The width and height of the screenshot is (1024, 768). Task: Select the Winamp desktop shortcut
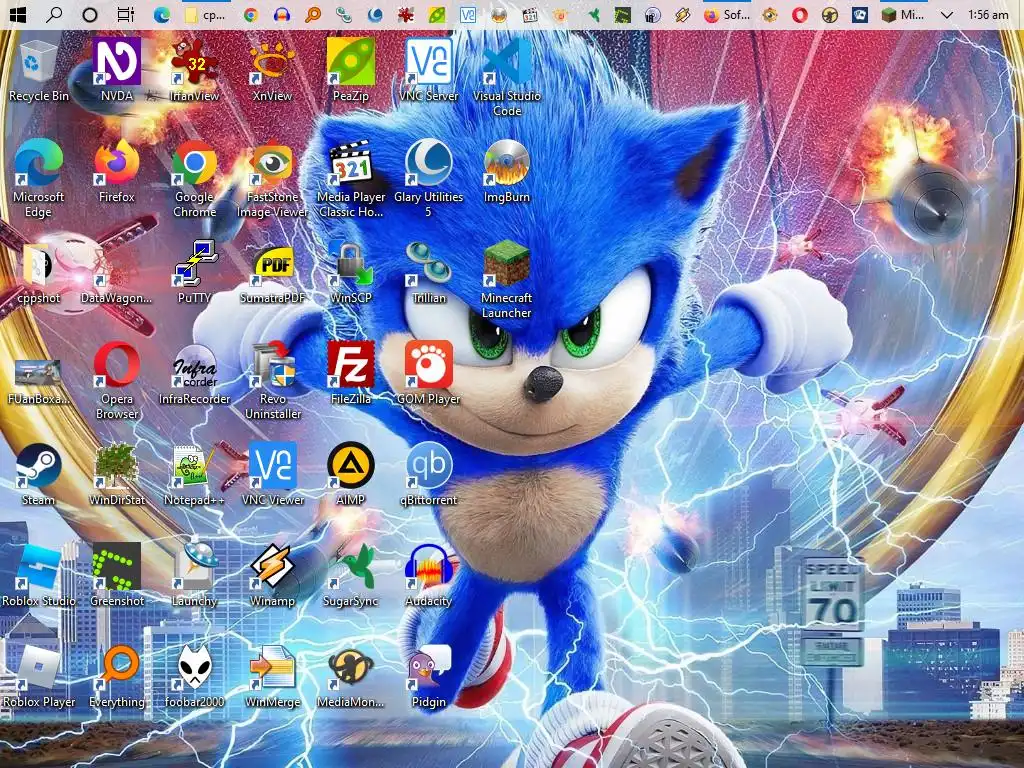[x=272, y=576]
